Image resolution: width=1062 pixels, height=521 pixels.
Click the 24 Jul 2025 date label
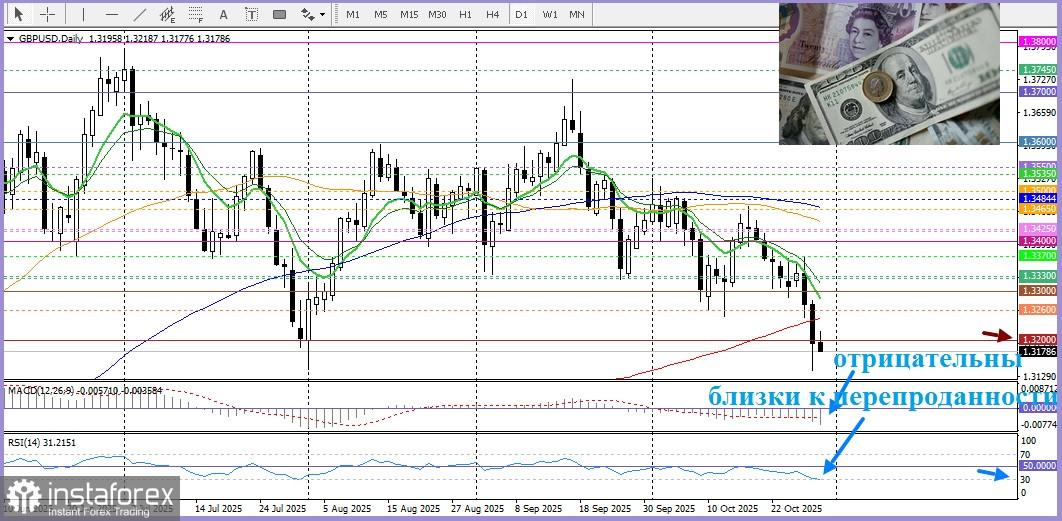(x=283, y=507)
